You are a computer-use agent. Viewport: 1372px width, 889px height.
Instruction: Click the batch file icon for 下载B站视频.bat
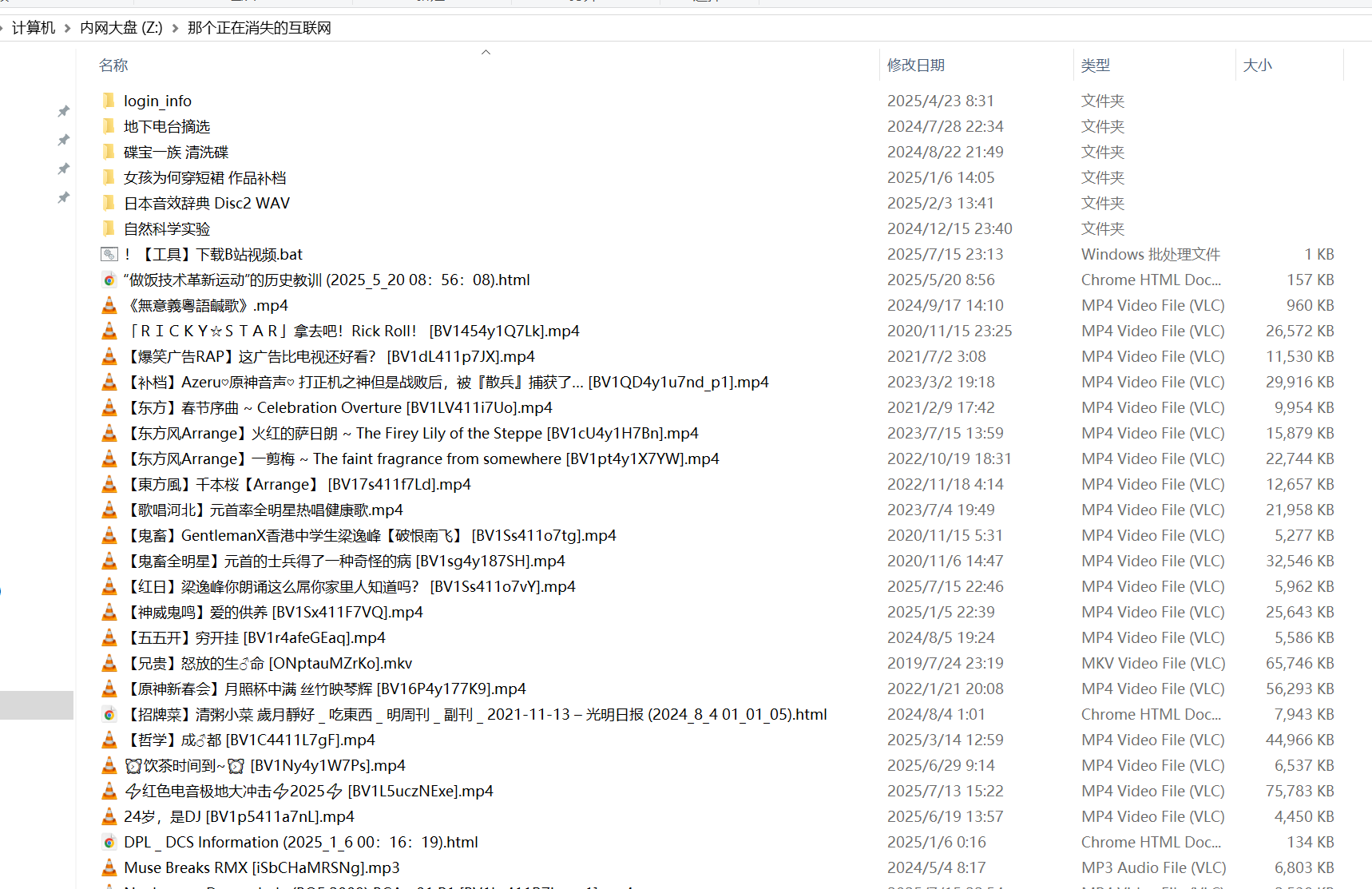pos(109,254)
